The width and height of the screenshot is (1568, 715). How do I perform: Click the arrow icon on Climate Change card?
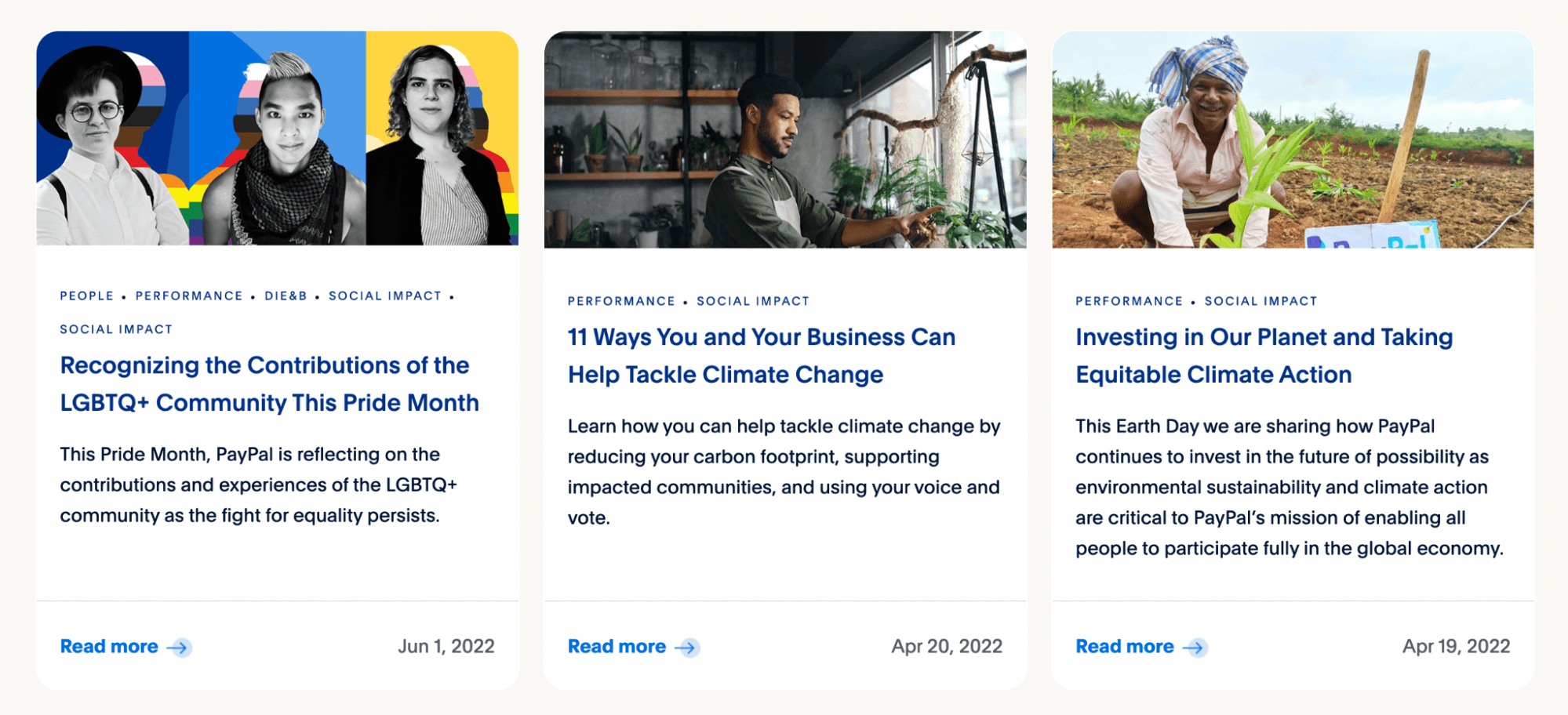687,648
